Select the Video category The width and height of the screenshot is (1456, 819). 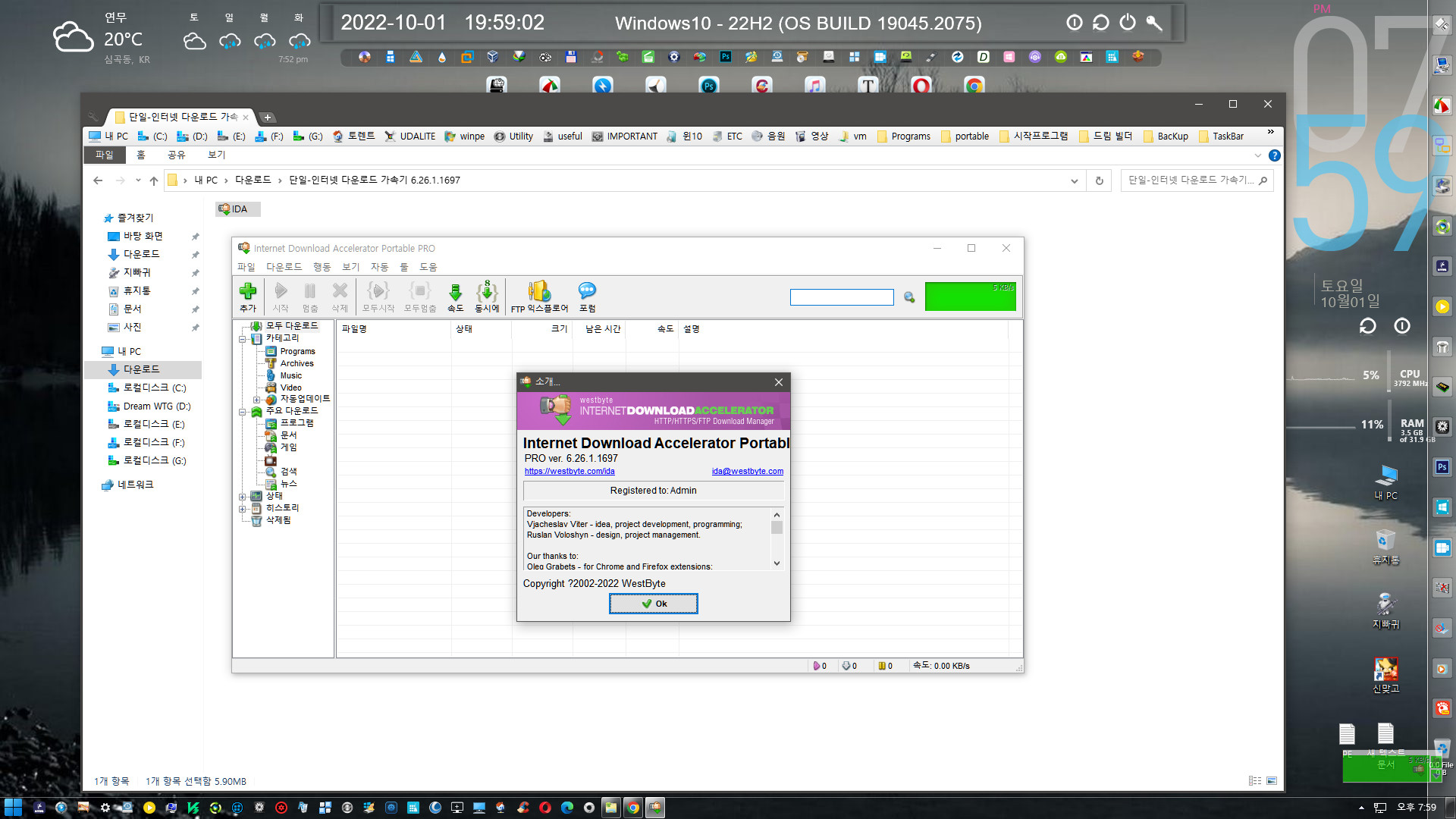[290, 388]
